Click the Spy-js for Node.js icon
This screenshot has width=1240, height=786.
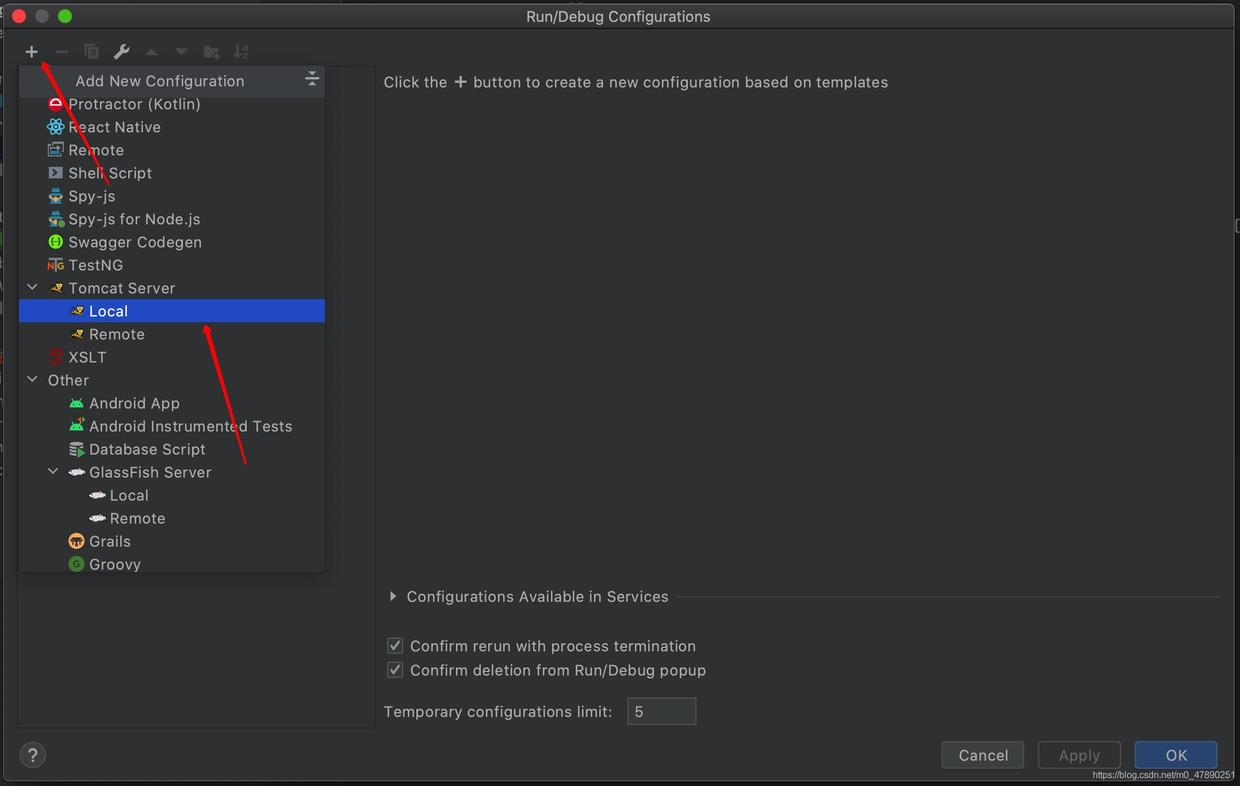(x=55, y=219)
